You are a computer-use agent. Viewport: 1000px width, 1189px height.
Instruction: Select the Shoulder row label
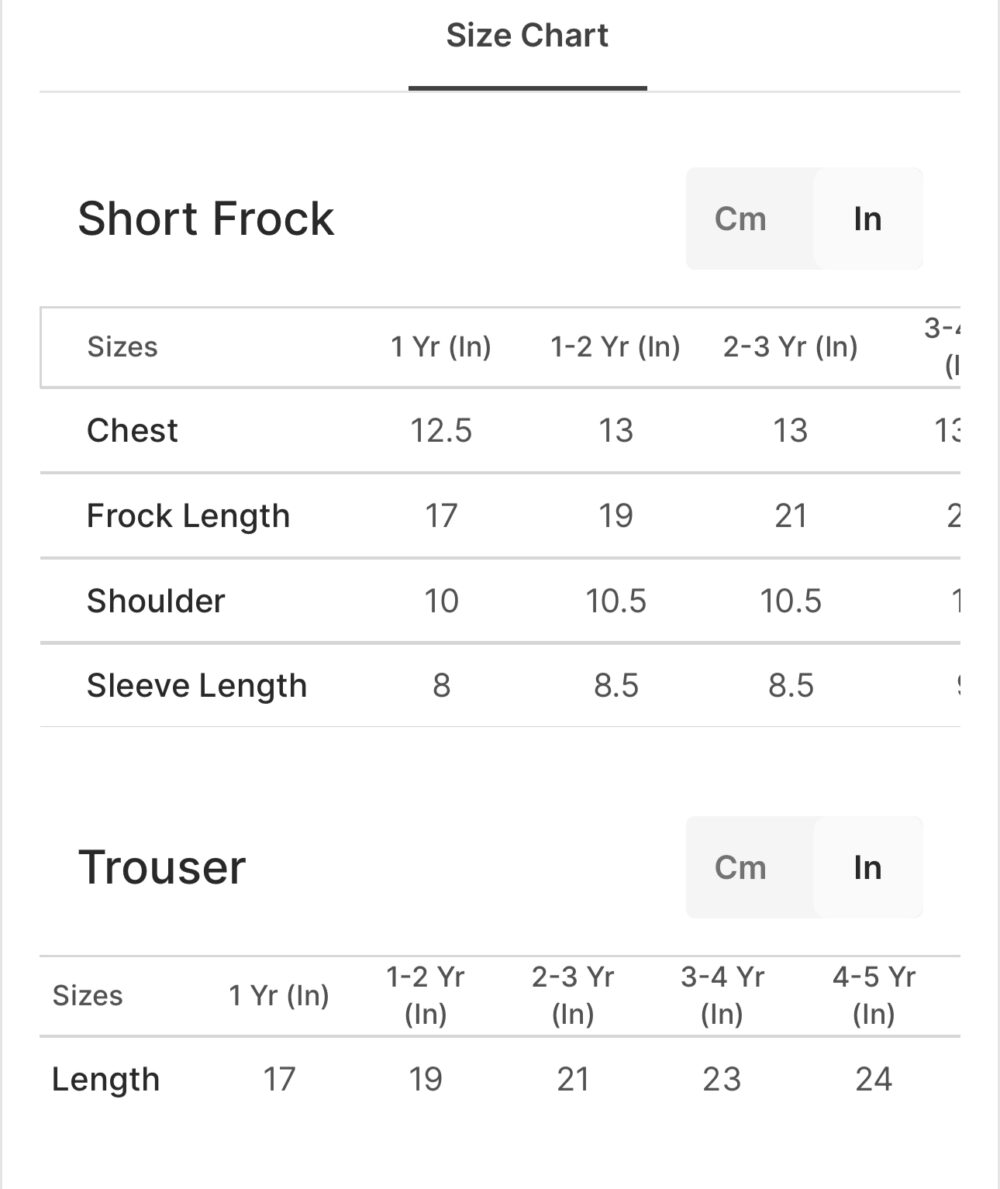tap(156, 601)
